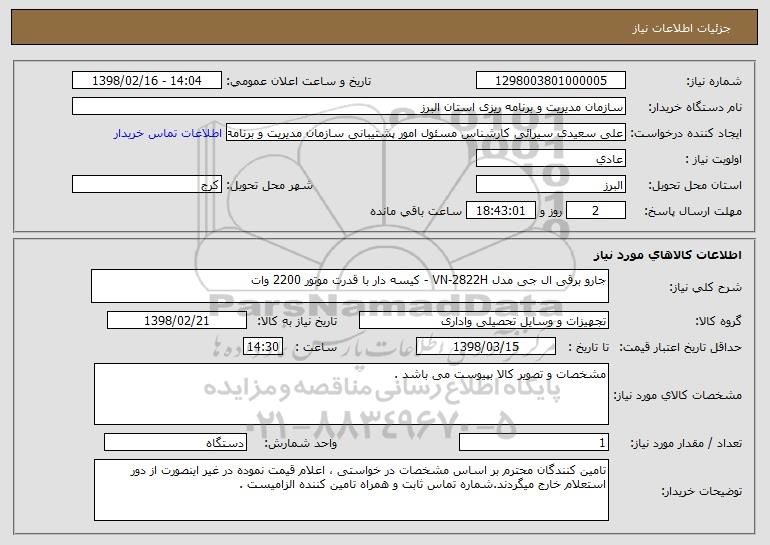
Task: Select the buyer organization name field 'سازمان مدیریت و برنامه ریزی استان البرز'
Action: coord(349,106)
